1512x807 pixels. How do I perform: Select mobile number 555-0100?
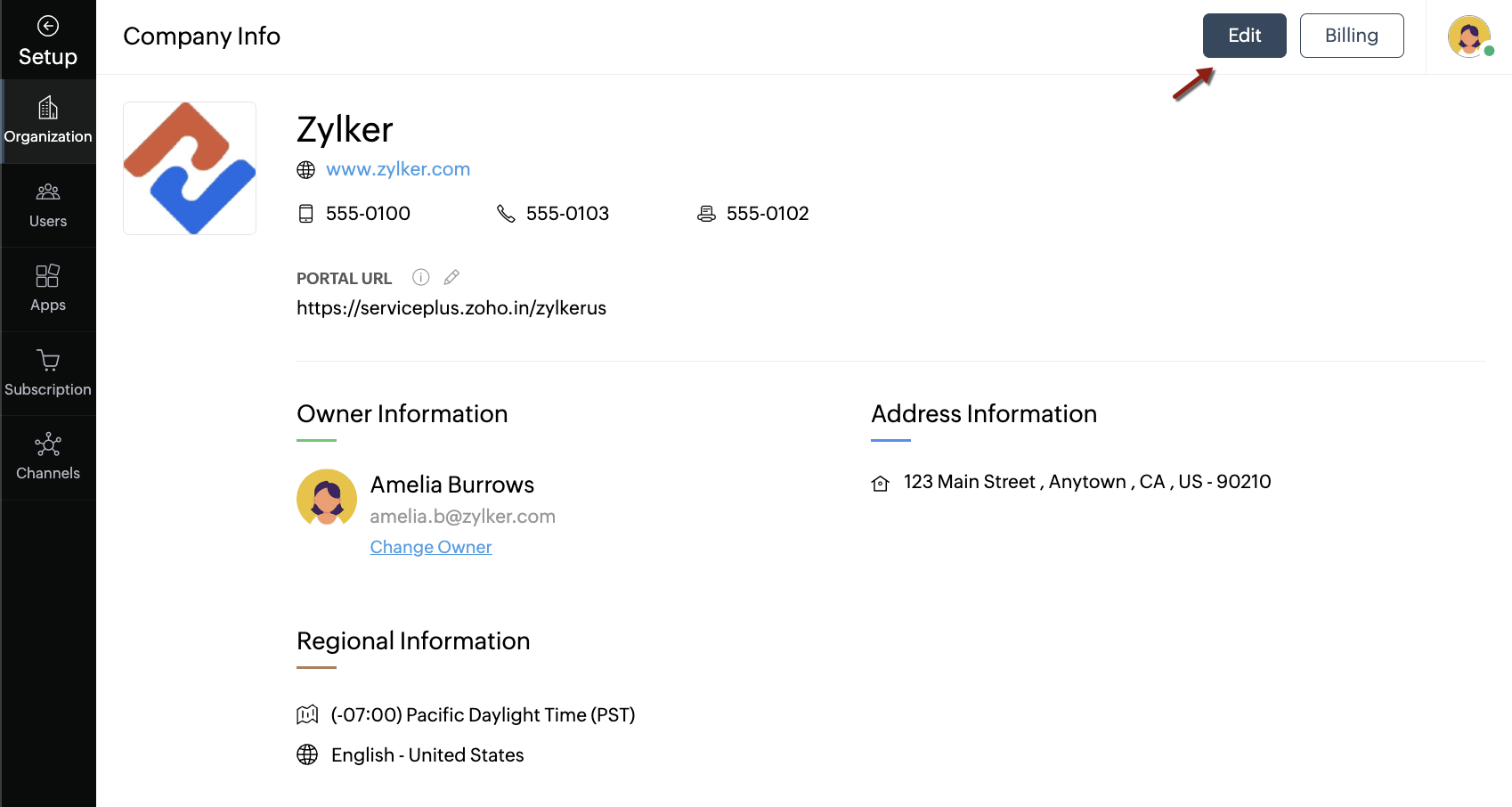point(368,214)
